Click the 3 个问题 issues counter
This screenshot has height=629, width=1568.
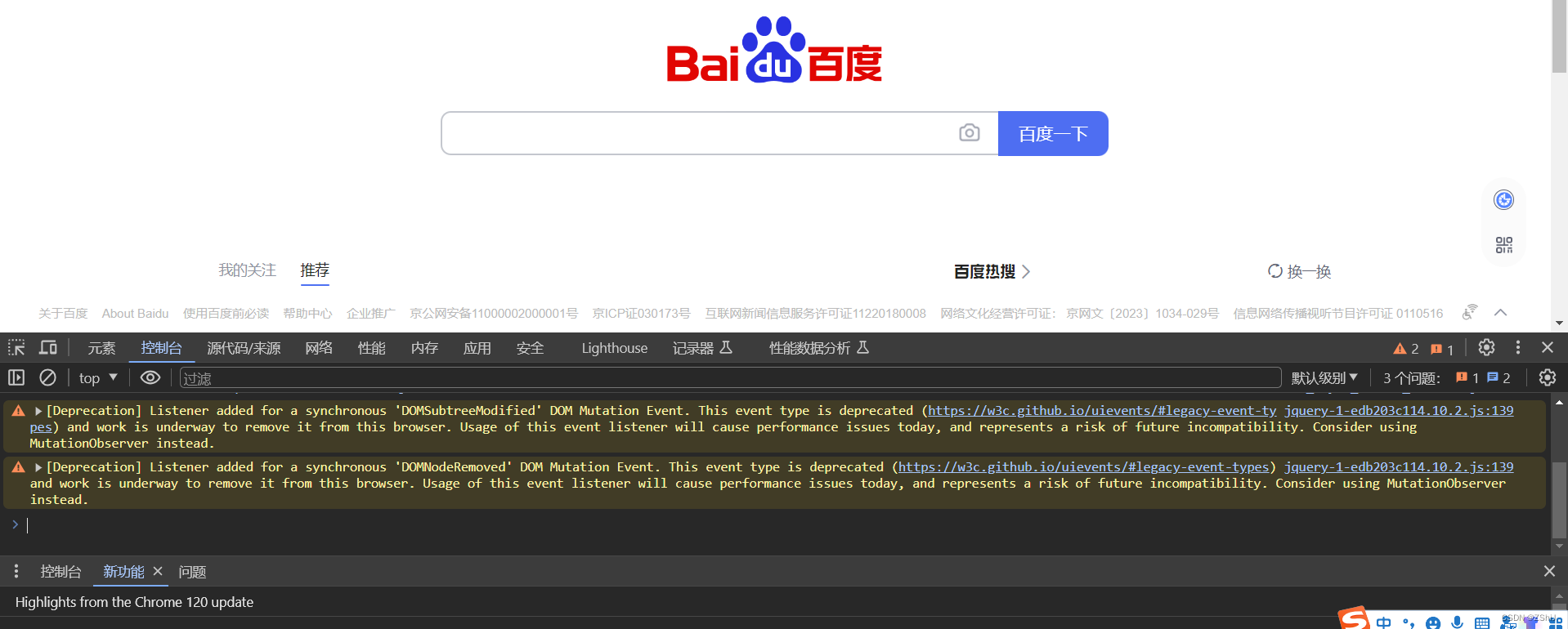tap(1446, 377)
